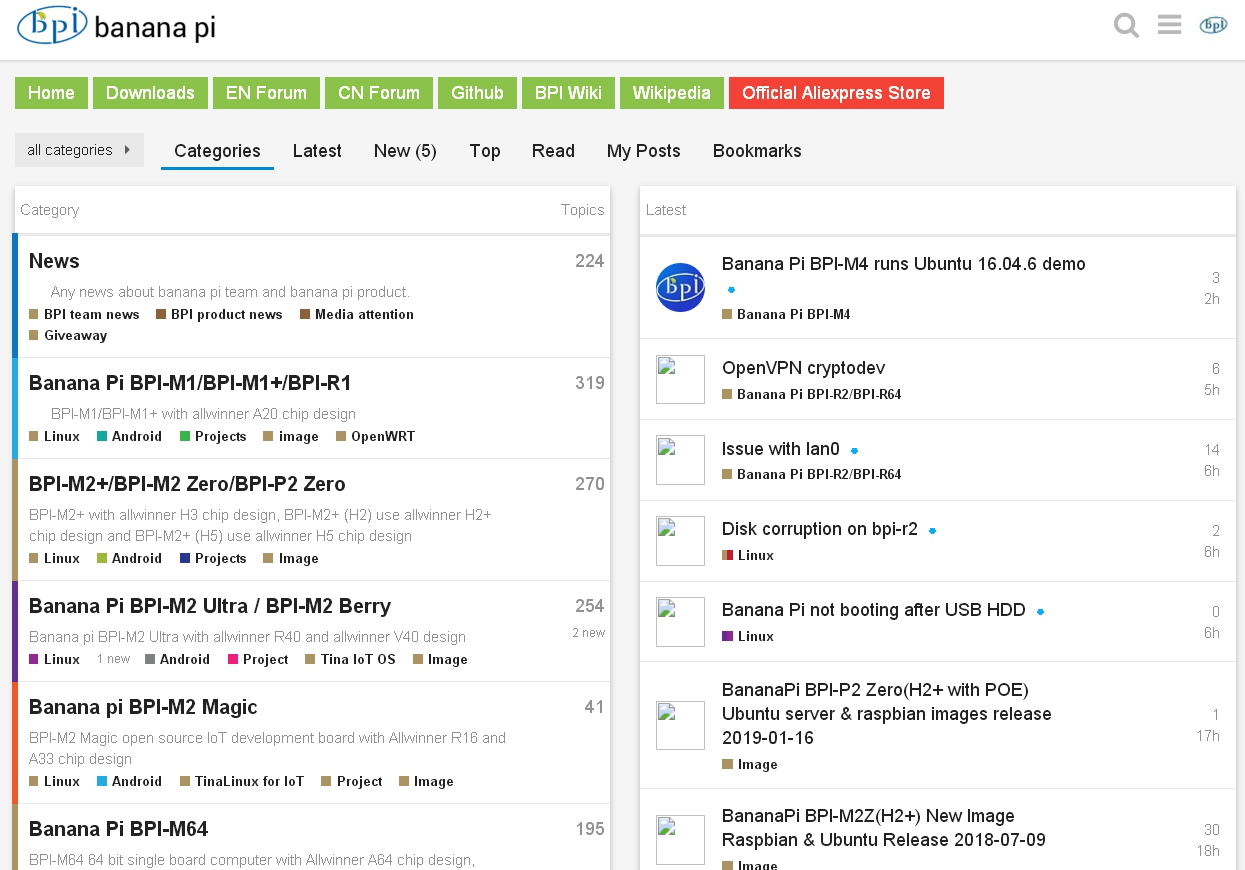Click the 2h time on BPI-M4 topic

[x=1211, y=299]
